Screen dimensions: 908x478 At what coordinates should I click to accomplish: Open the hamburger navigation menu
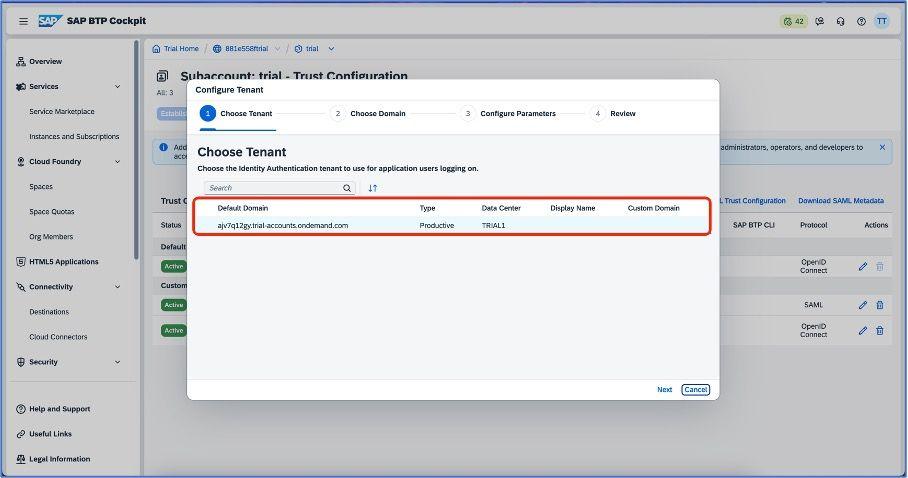[x=23, y=21]
